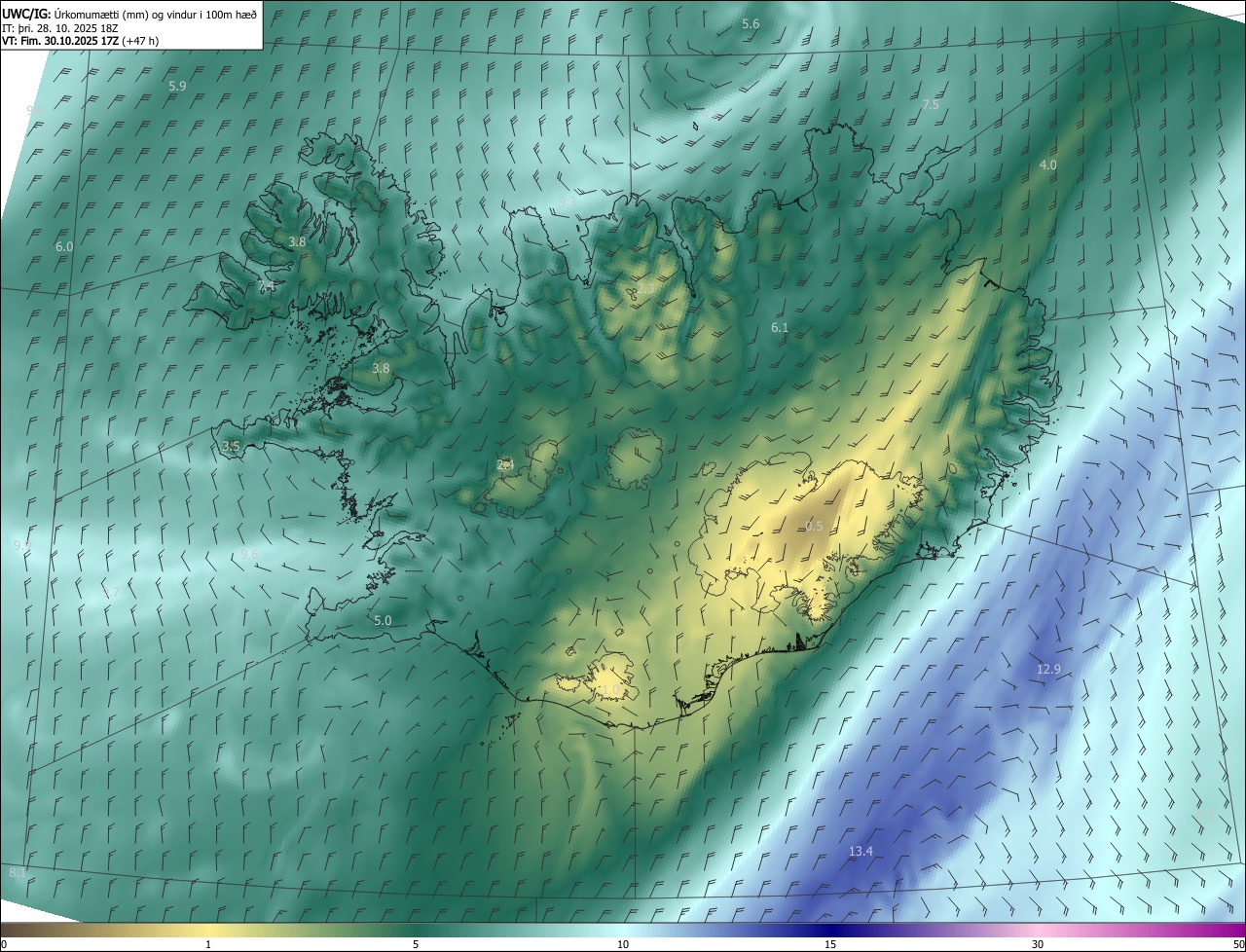
Task: Click the 12.9 value label over the ocean
Action: pos(1048,669)
